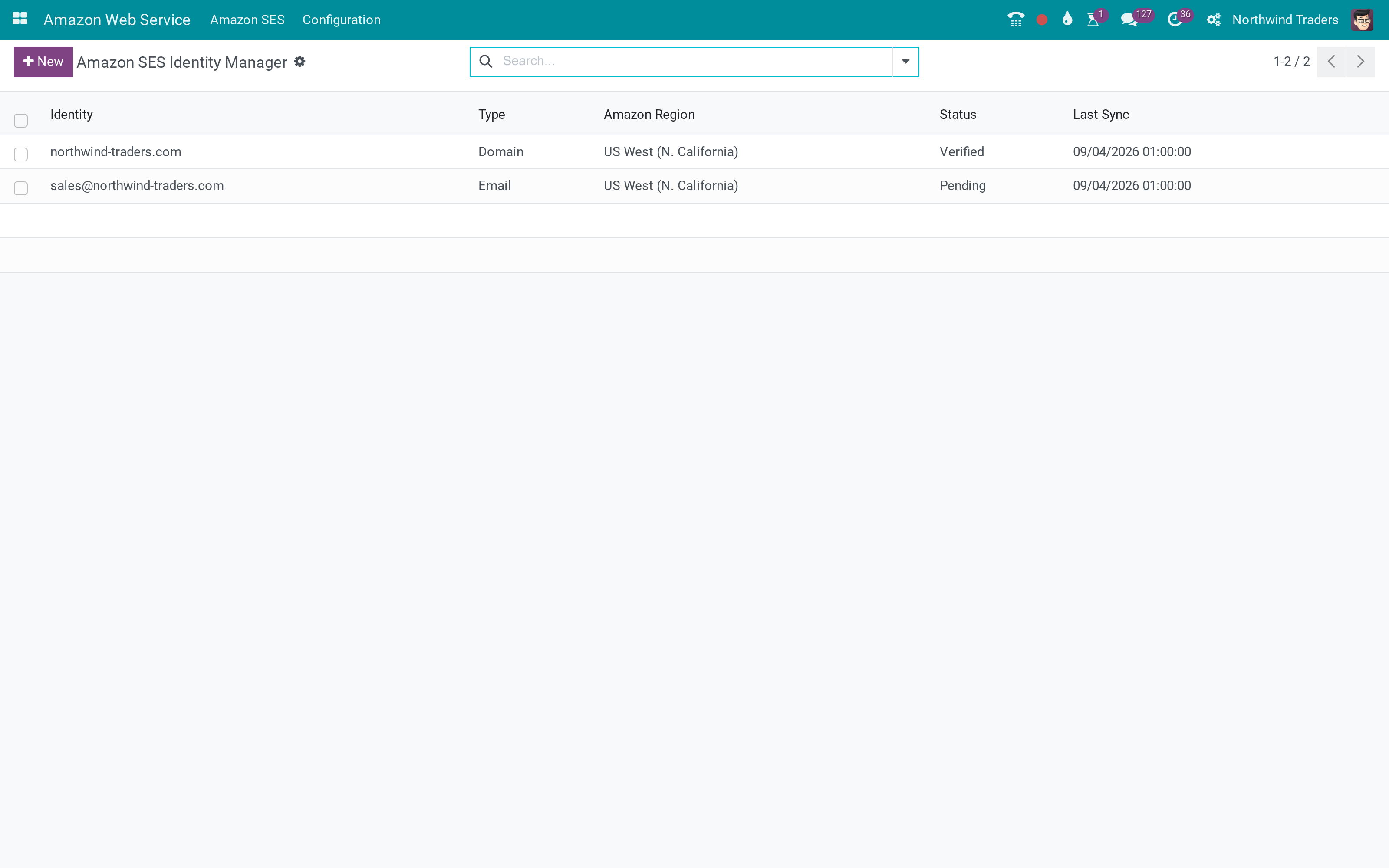
Task: Go to the previous page of records
Action: click(x=1331, y=62)
